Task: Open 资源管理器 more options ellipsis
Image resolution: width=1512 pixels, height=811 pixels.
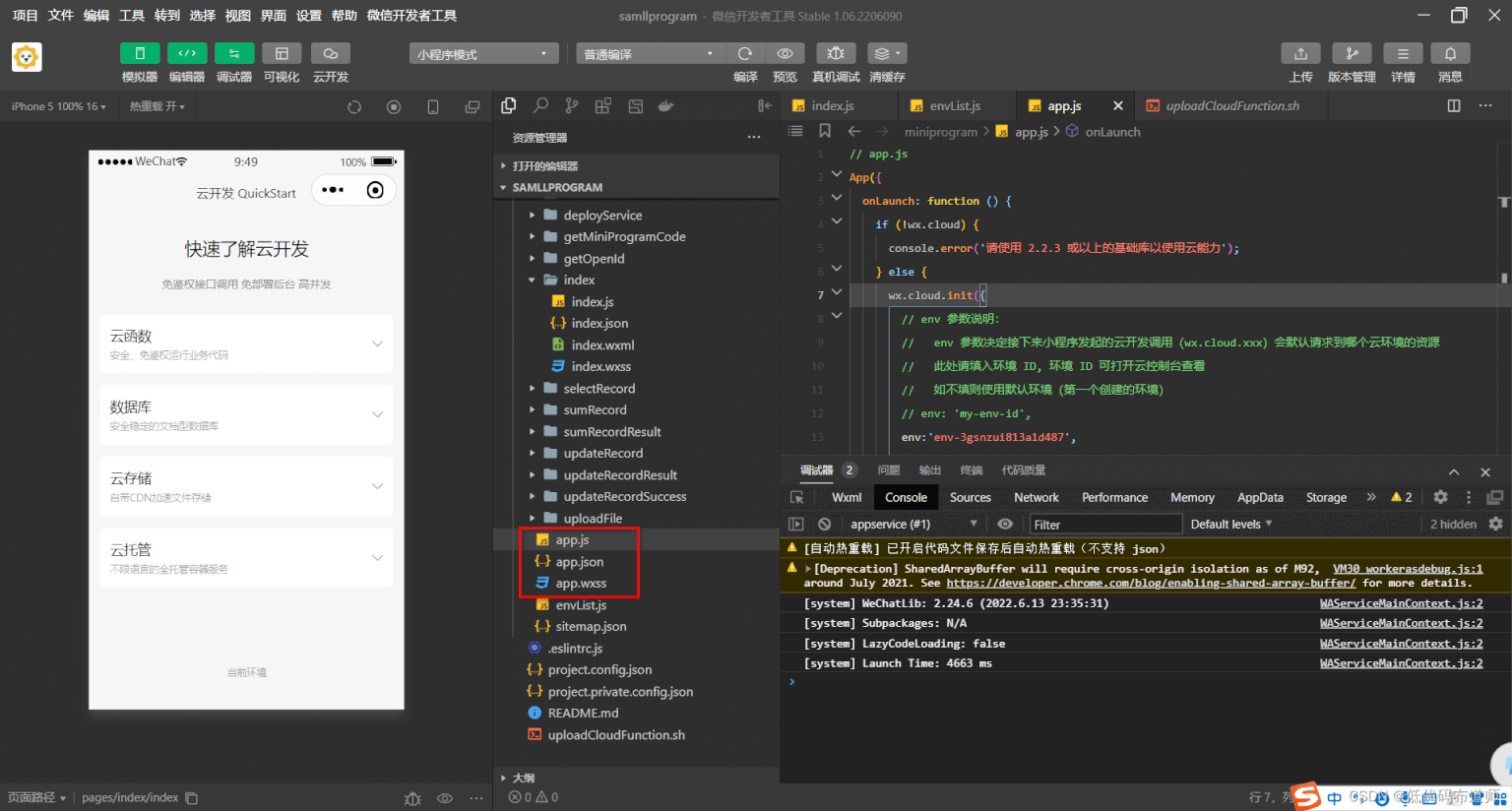Action: click(754, 137)
